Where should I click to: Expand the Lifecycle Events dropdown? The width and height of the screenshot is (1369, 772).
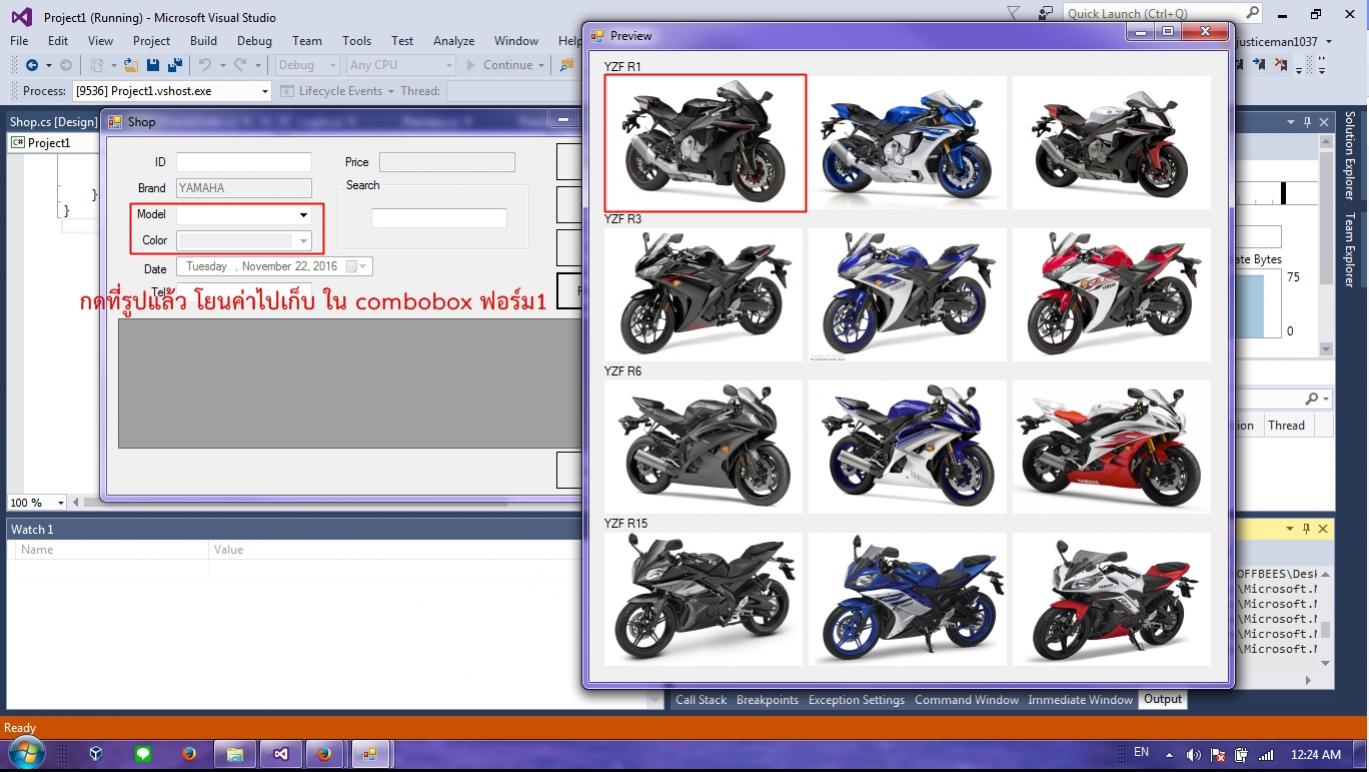click(x=391, y=91)
